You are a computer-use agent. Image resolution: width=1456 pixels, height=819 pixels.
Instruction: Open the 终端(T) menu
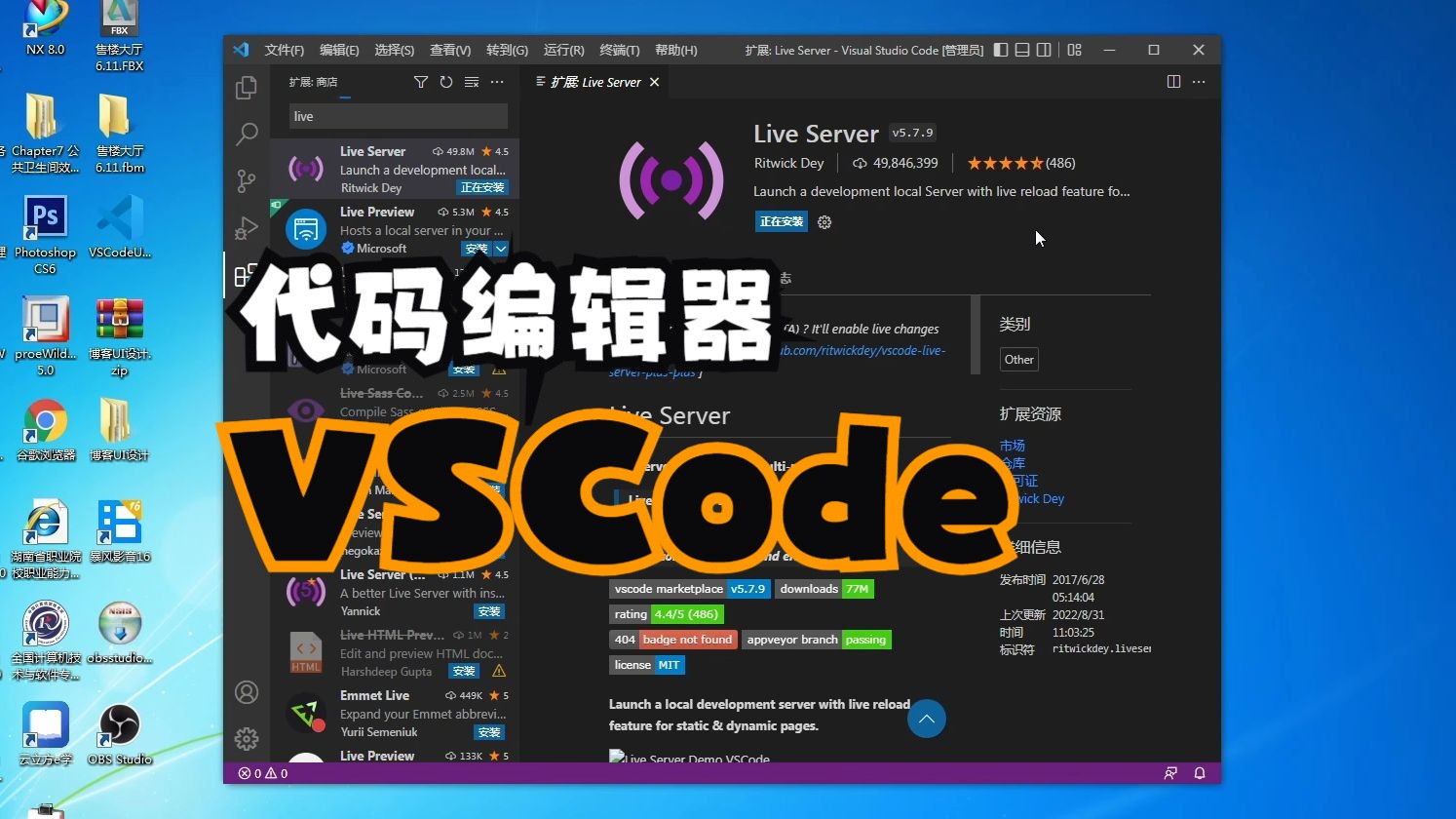620,50
